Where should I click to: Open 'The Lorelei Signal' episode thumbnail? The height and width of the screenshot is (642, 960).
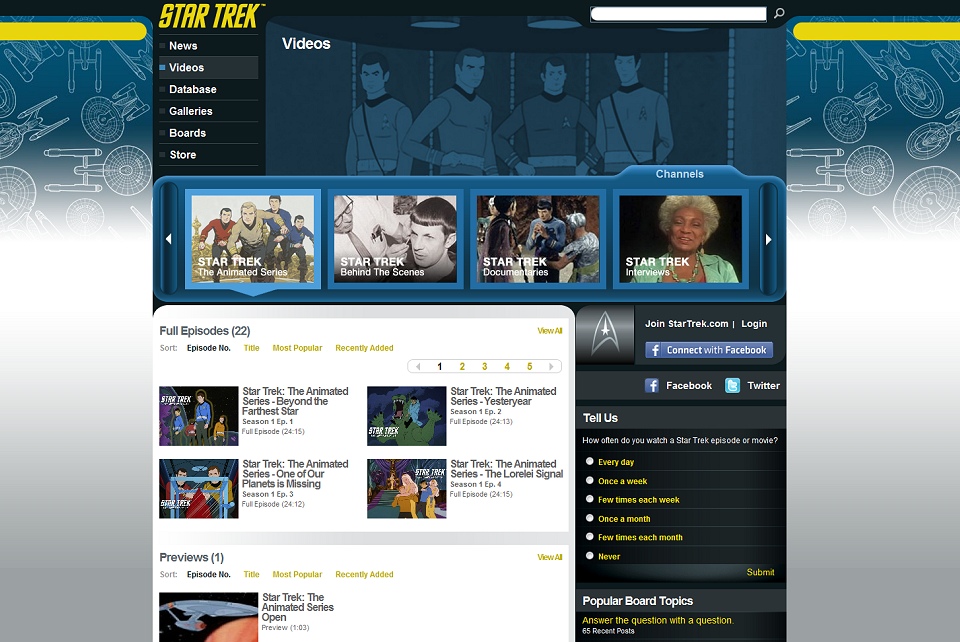[407, 489]
